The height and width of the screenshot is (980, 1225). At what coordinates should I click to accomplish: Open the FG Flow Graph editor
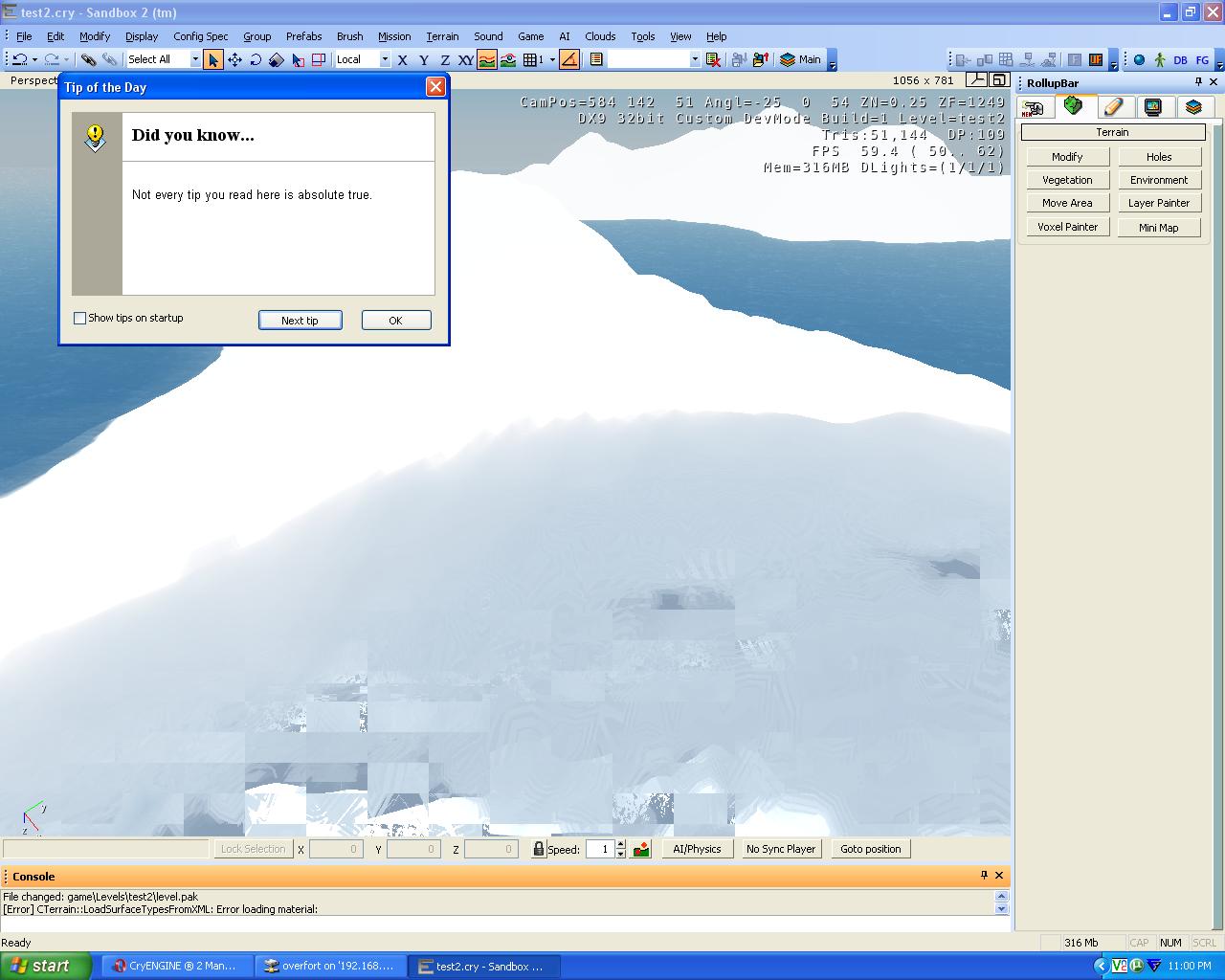tap(1202, 59)
